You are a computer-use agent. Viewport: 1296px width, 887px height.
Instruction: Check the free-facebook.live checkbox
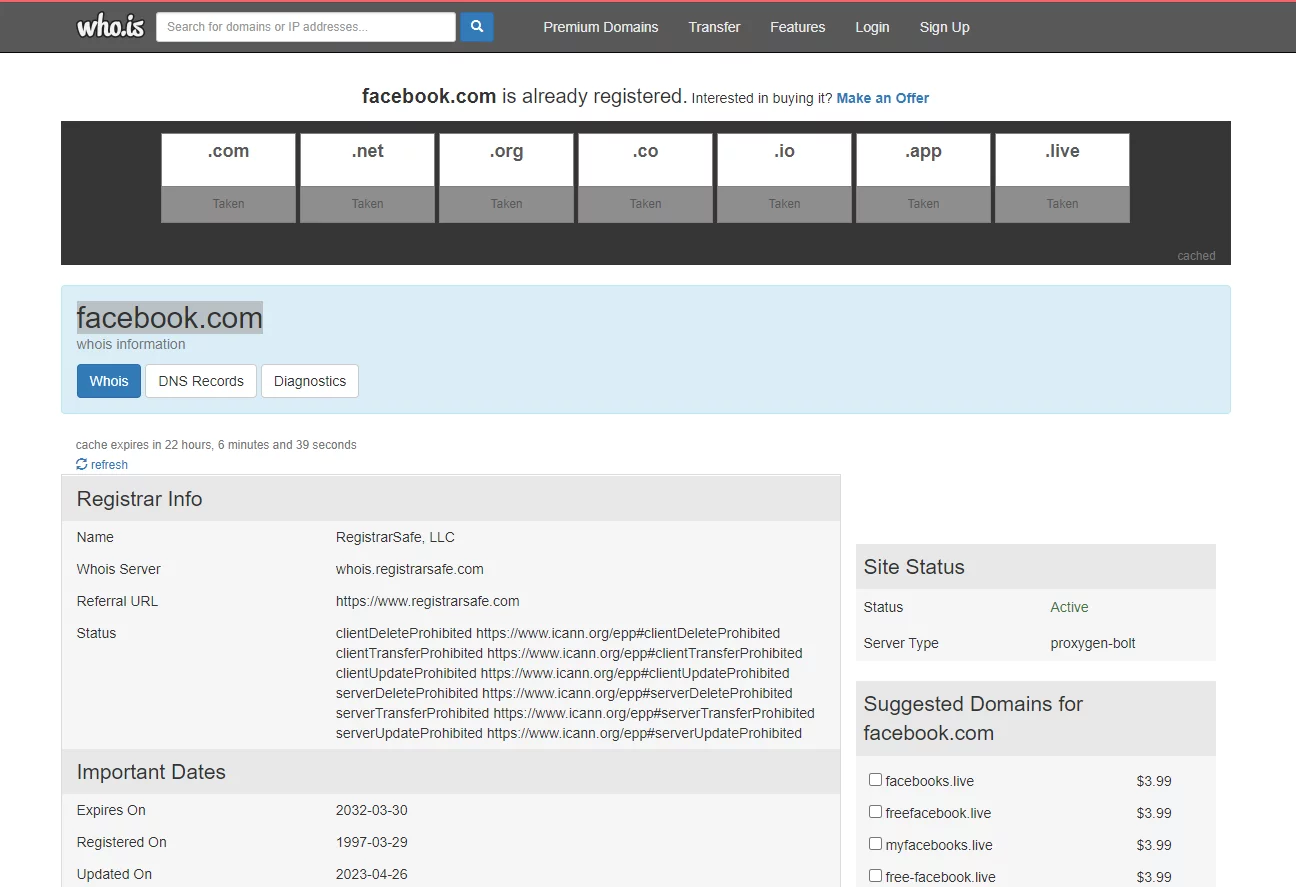click(x=875, y=876)
